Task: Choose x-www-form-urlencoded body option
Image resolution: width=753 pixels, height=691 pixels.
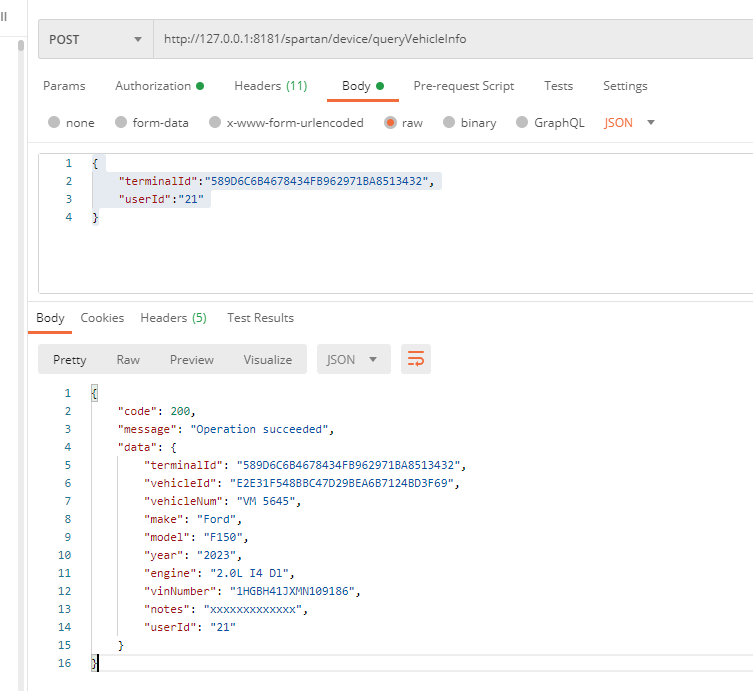Action: (x=214, y=123)
